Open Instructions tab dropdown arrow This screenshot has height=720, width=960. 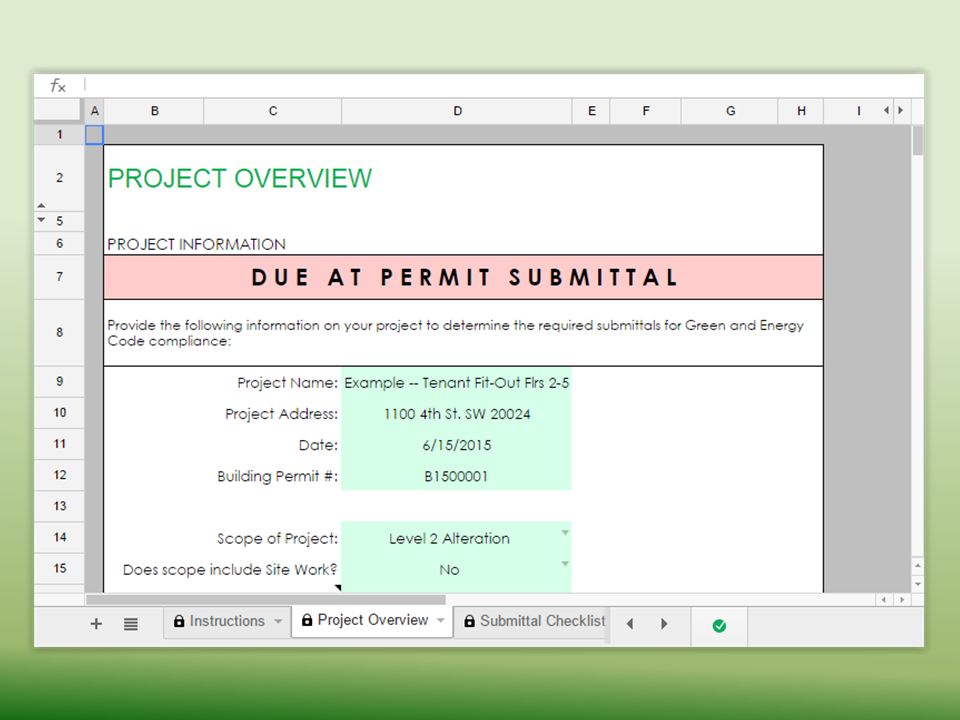click(278, 621)
